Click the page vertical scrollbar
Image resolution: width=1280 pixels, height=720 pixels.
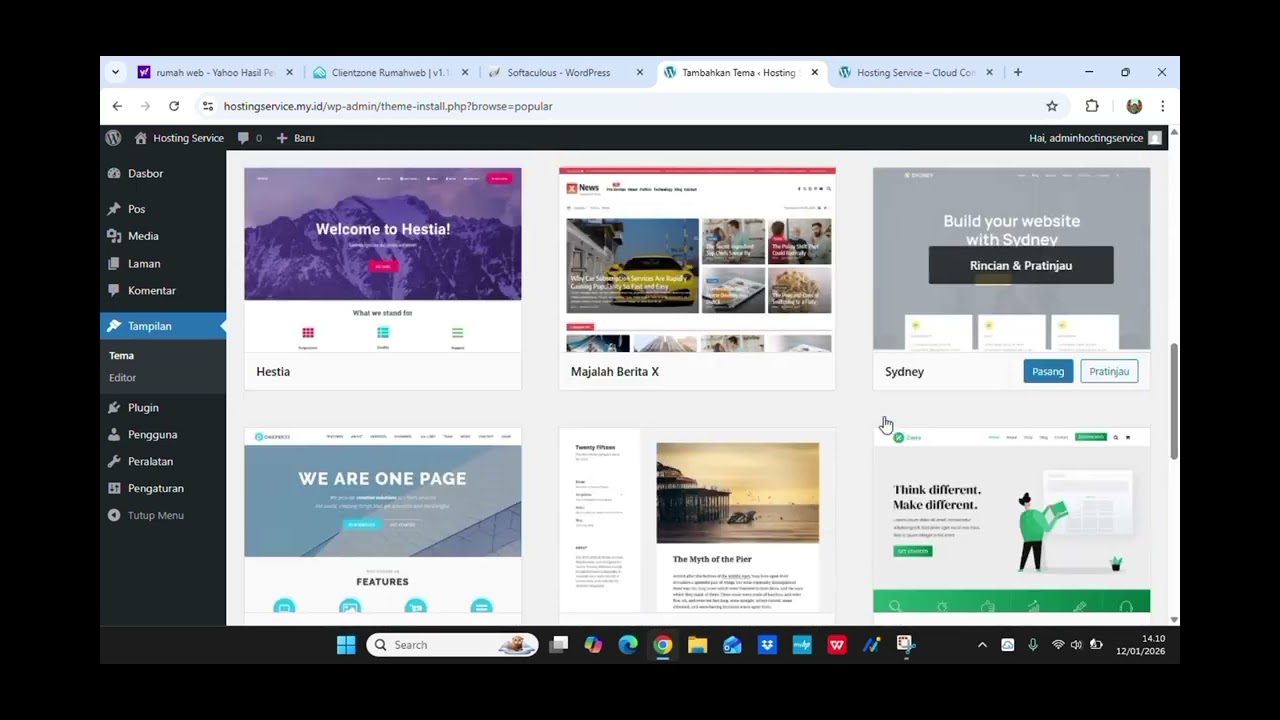tap(1174, 403)
